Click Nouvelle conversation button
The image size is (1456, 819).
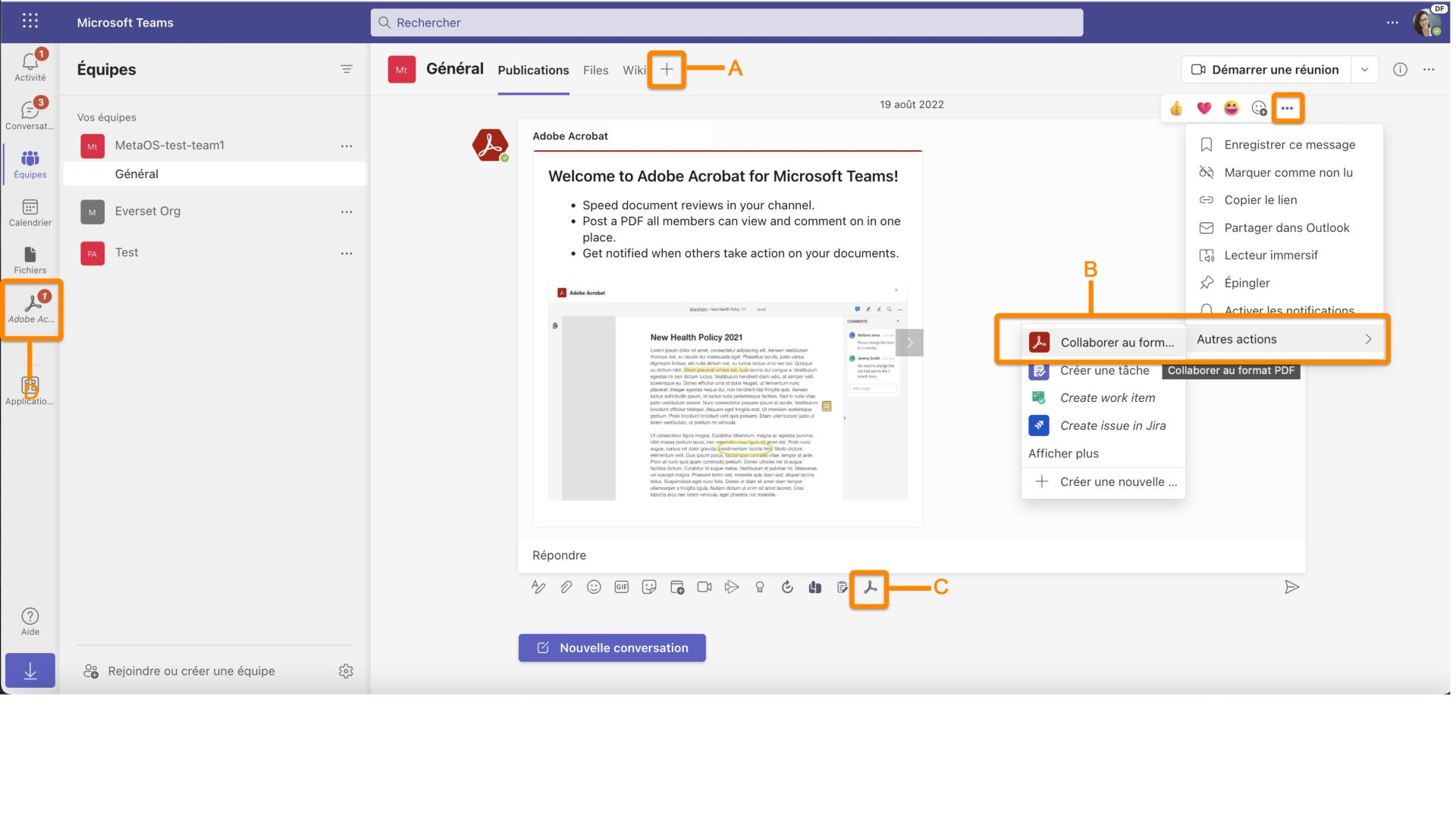(612, 648)
